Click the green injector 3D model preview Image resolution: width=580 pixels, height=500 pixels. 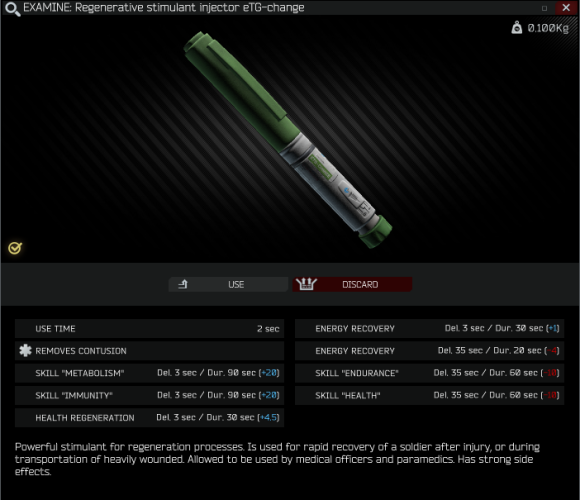click(x=288, y=140)
